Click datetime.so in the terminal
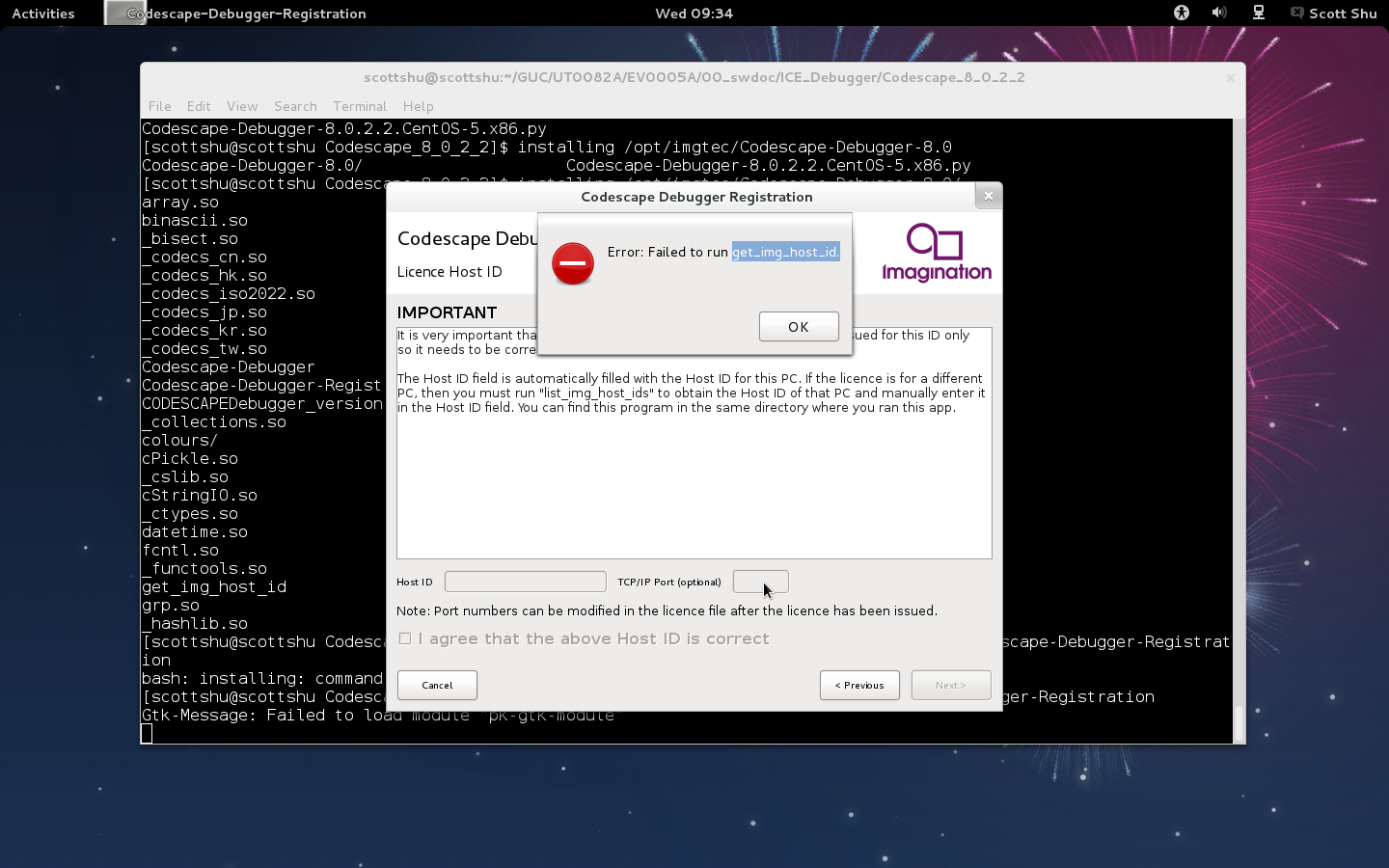Screen dimensions: 1389x868 click(195, 532)
